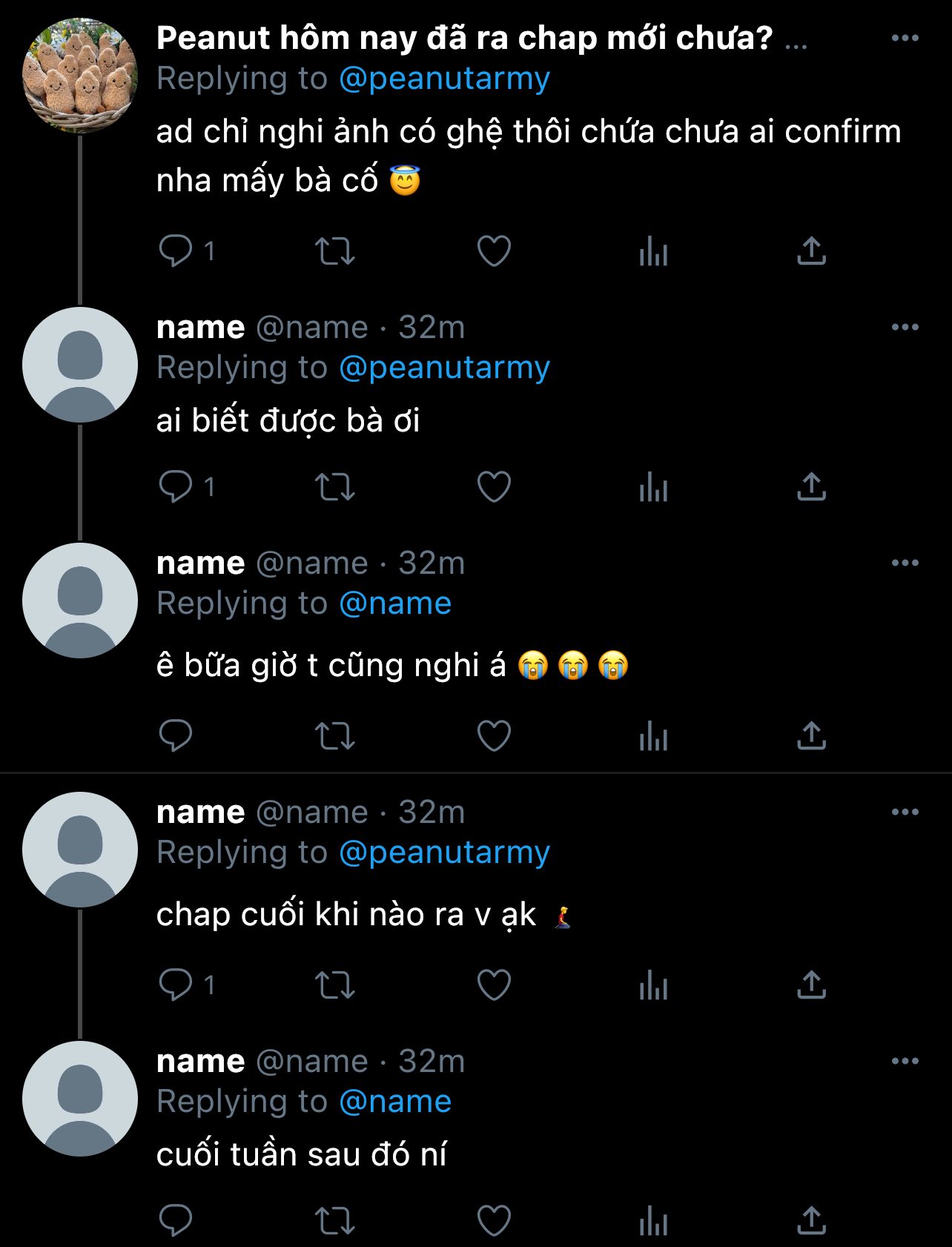Retweet the 'ê bữa giờ t cũng nghi á' tweet

[x=335, y=736]
